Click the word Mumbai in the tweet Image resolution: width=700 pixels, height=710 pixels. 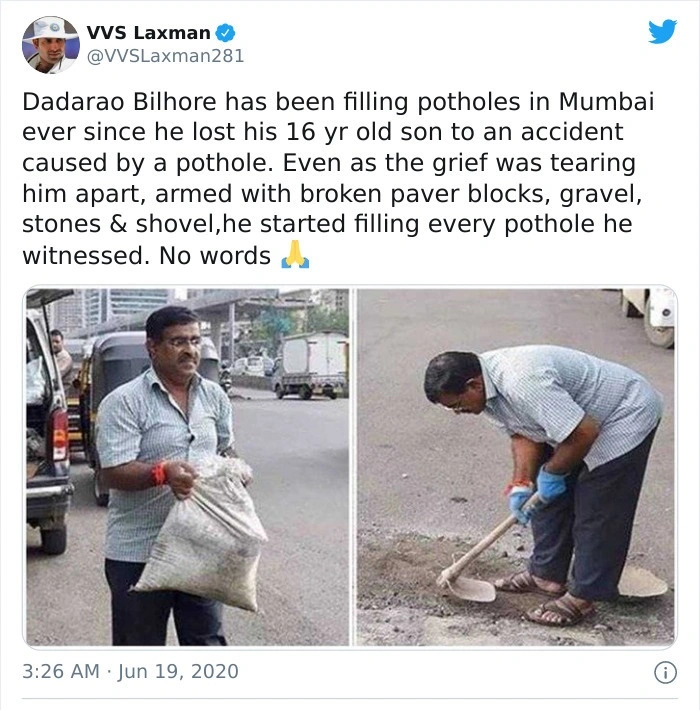pyautogui.click(x=606, y=101)
